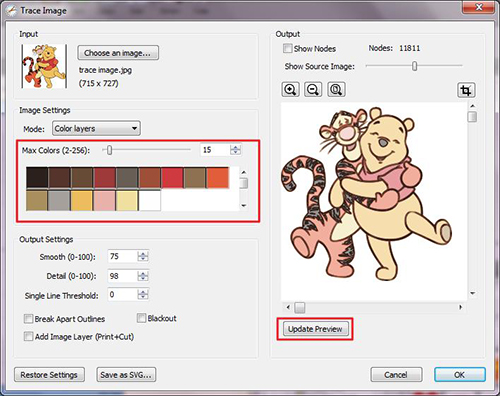500x396 pixels.
Task: Select the crop tool icon
Action: click(x=466, y=90)
